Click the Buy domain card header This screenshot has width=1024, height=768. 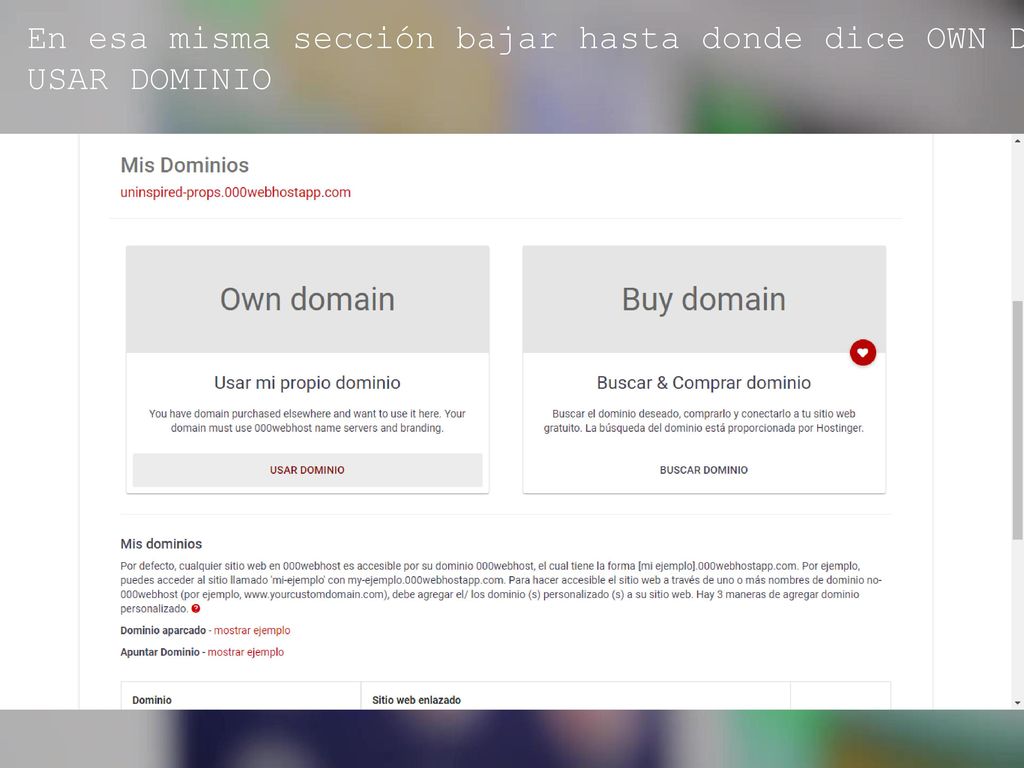pyautogui.click(x=704, y=299)
